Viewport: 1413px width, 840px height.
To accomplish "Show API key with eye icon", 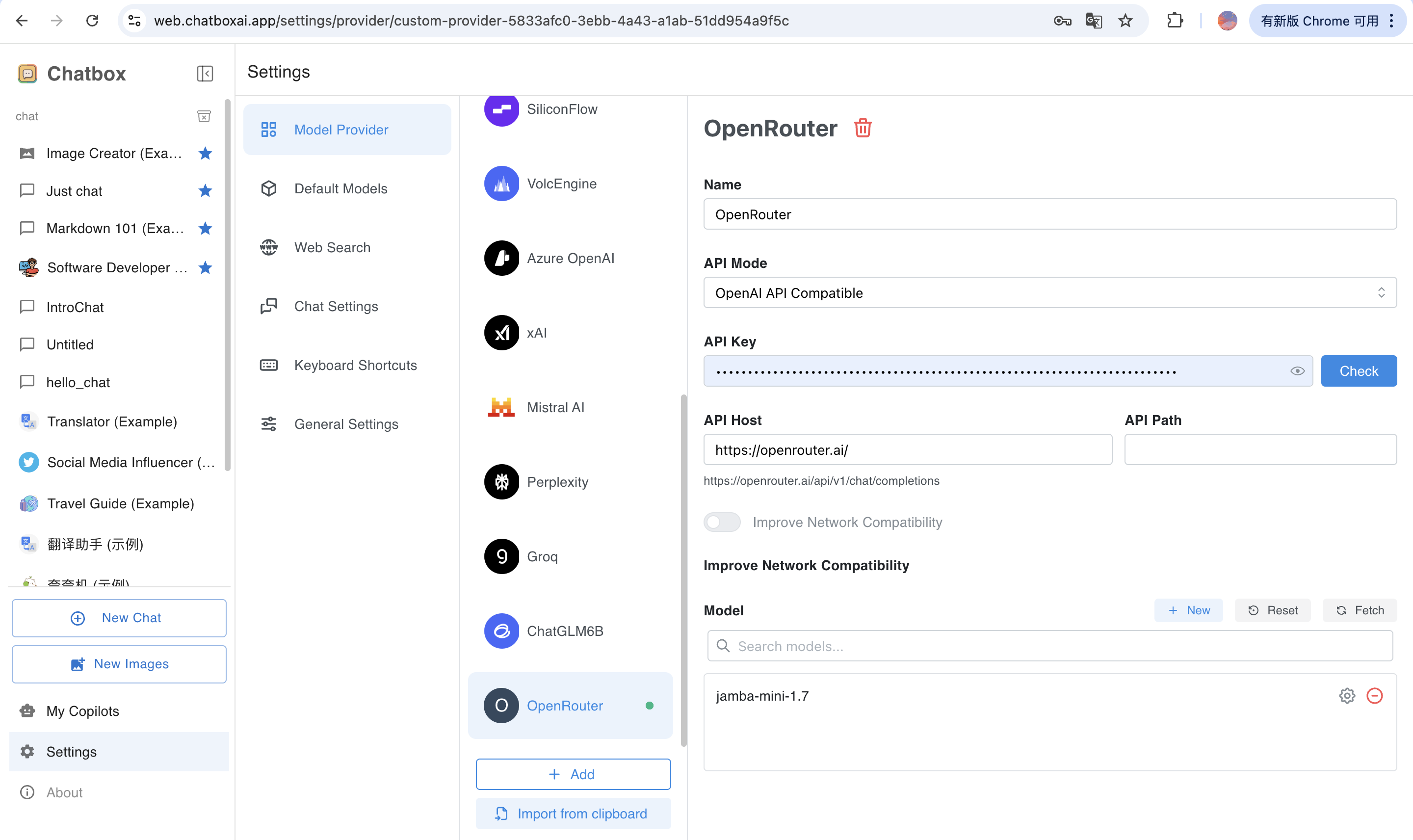I will [x=1297, y=371].
